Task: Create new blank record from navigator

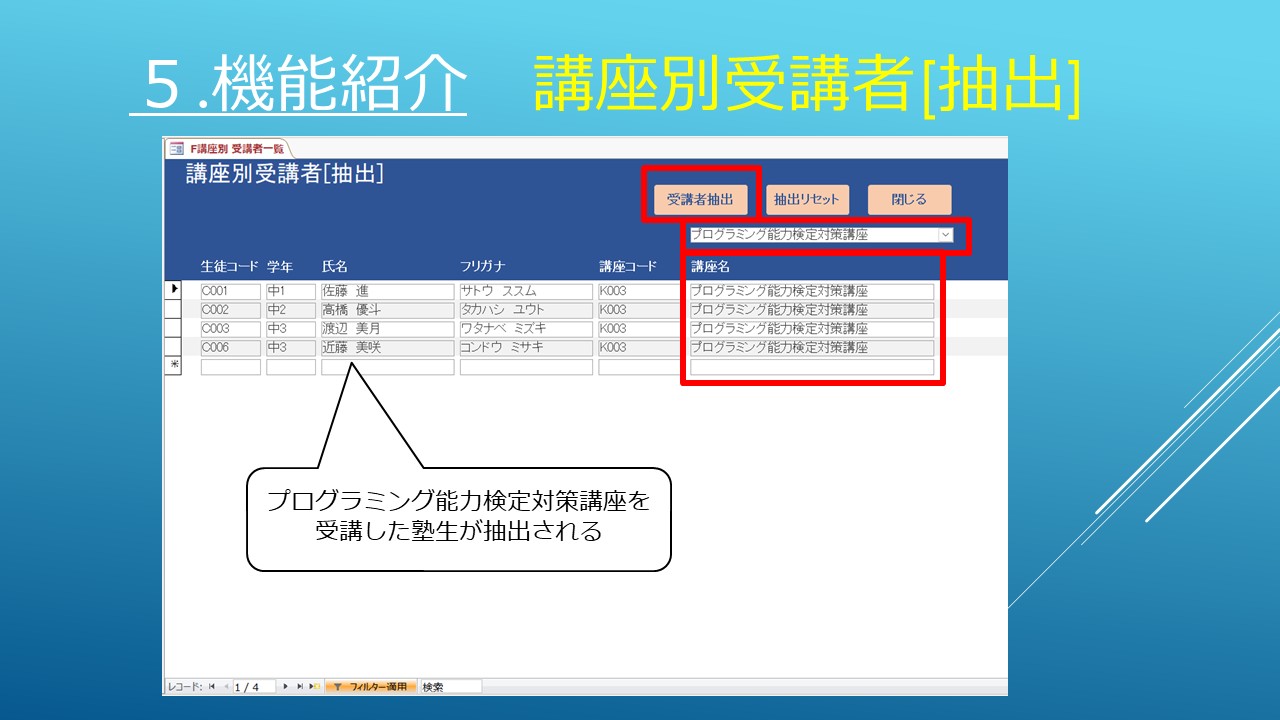Action: (314, 687)
